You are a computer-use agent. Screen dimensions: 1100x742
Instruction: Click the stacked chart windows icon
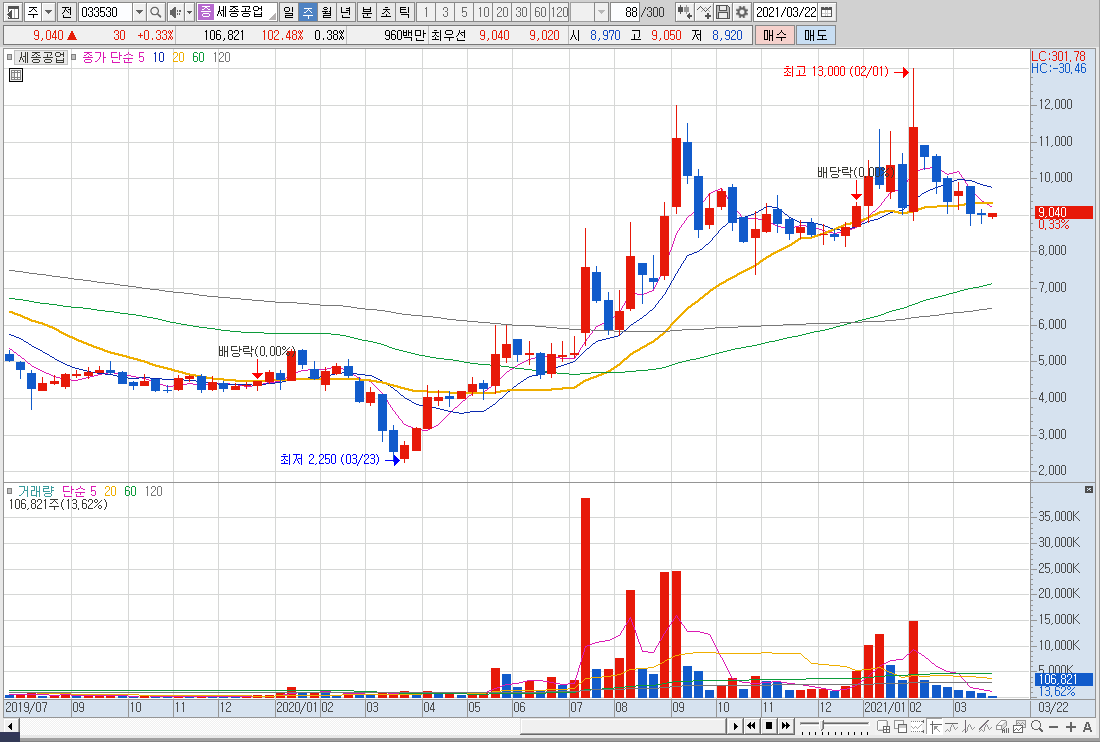click(x=1019, y=727)
